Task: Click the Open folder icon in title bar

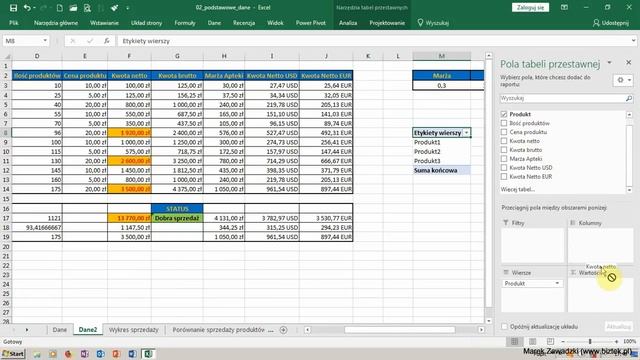Action: point(73,8)
